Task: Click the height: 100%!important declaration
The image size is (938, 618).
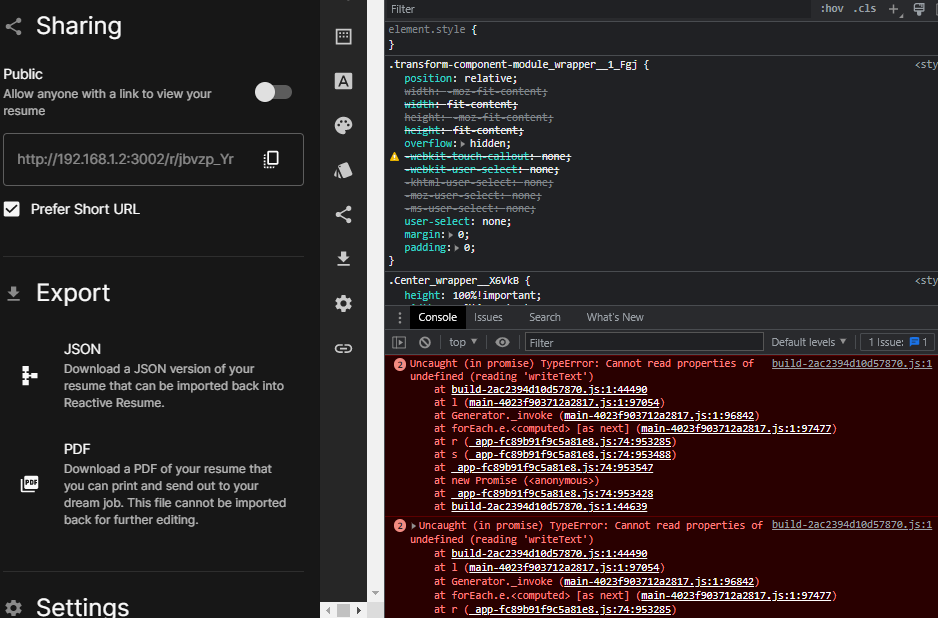Action: point(473,296)
